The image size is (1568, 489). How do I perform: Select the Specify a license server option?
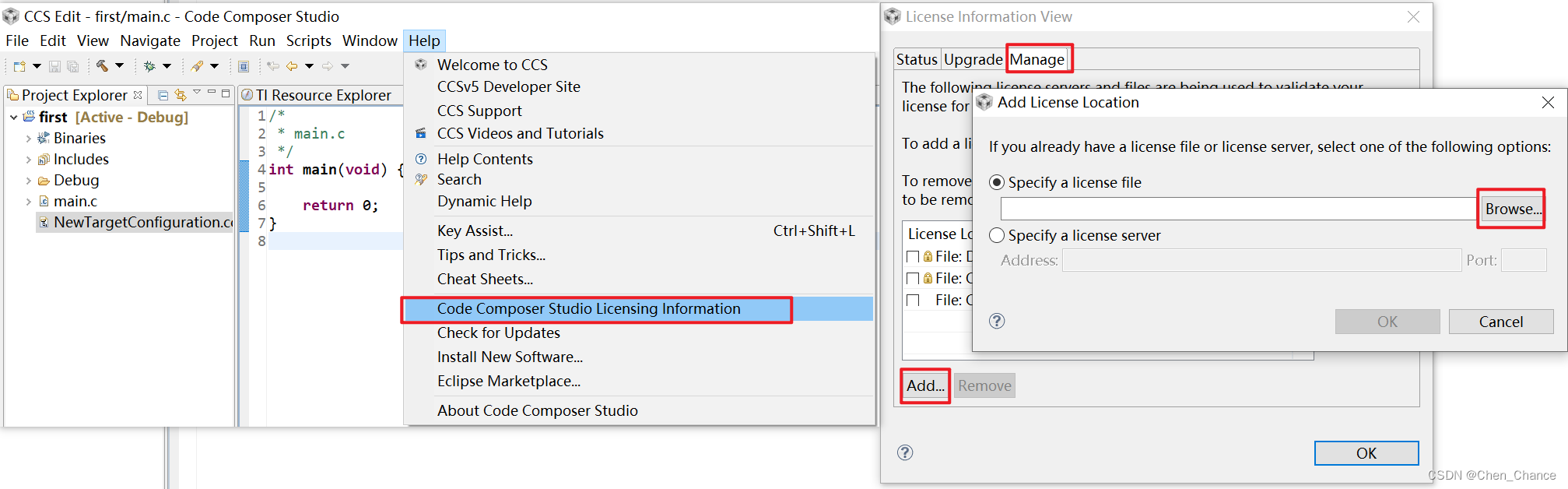click(997, 235)
